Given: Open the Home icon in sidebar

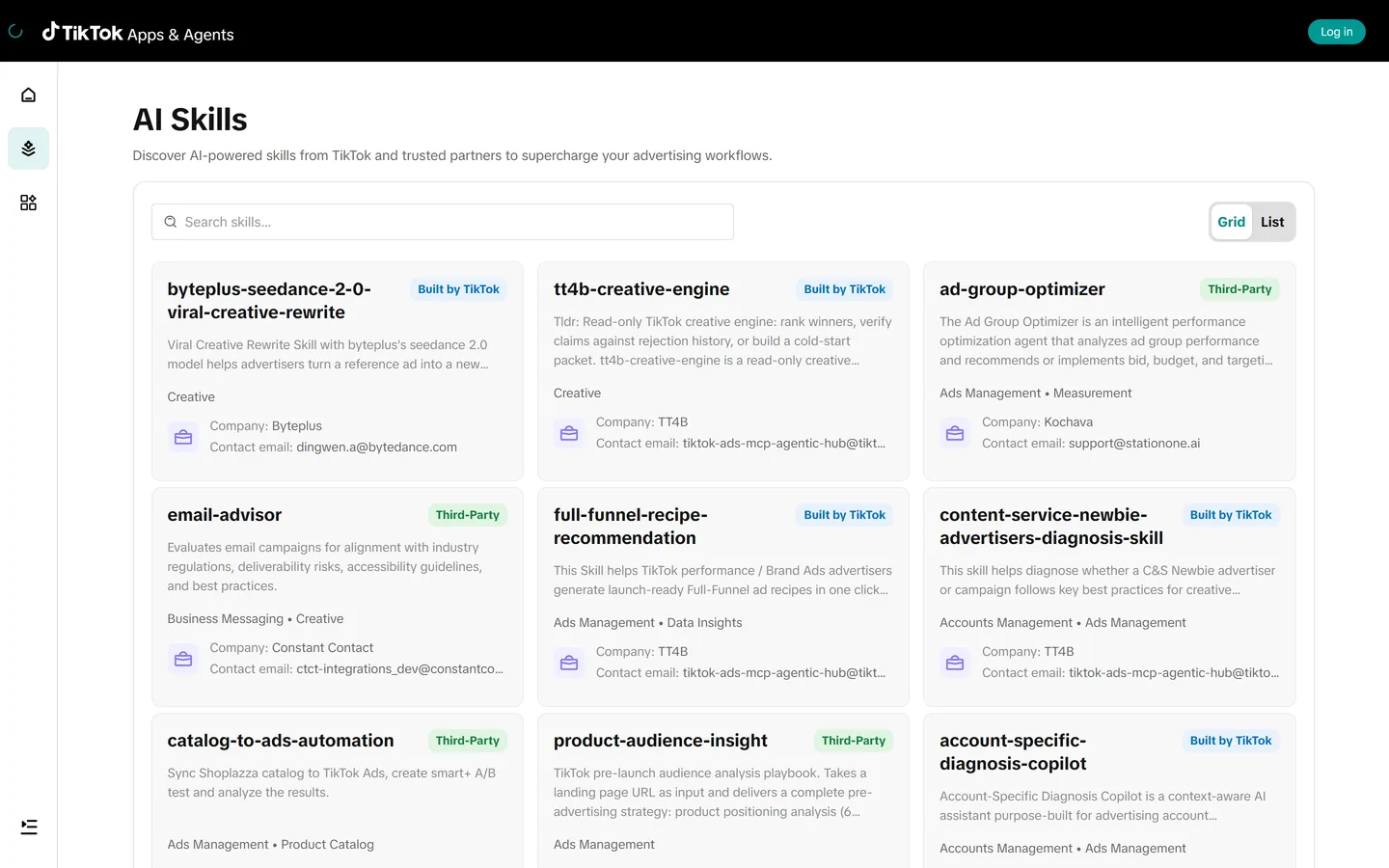Looking at the screenshot, I should pyautogui.click(x=28, y=95).
